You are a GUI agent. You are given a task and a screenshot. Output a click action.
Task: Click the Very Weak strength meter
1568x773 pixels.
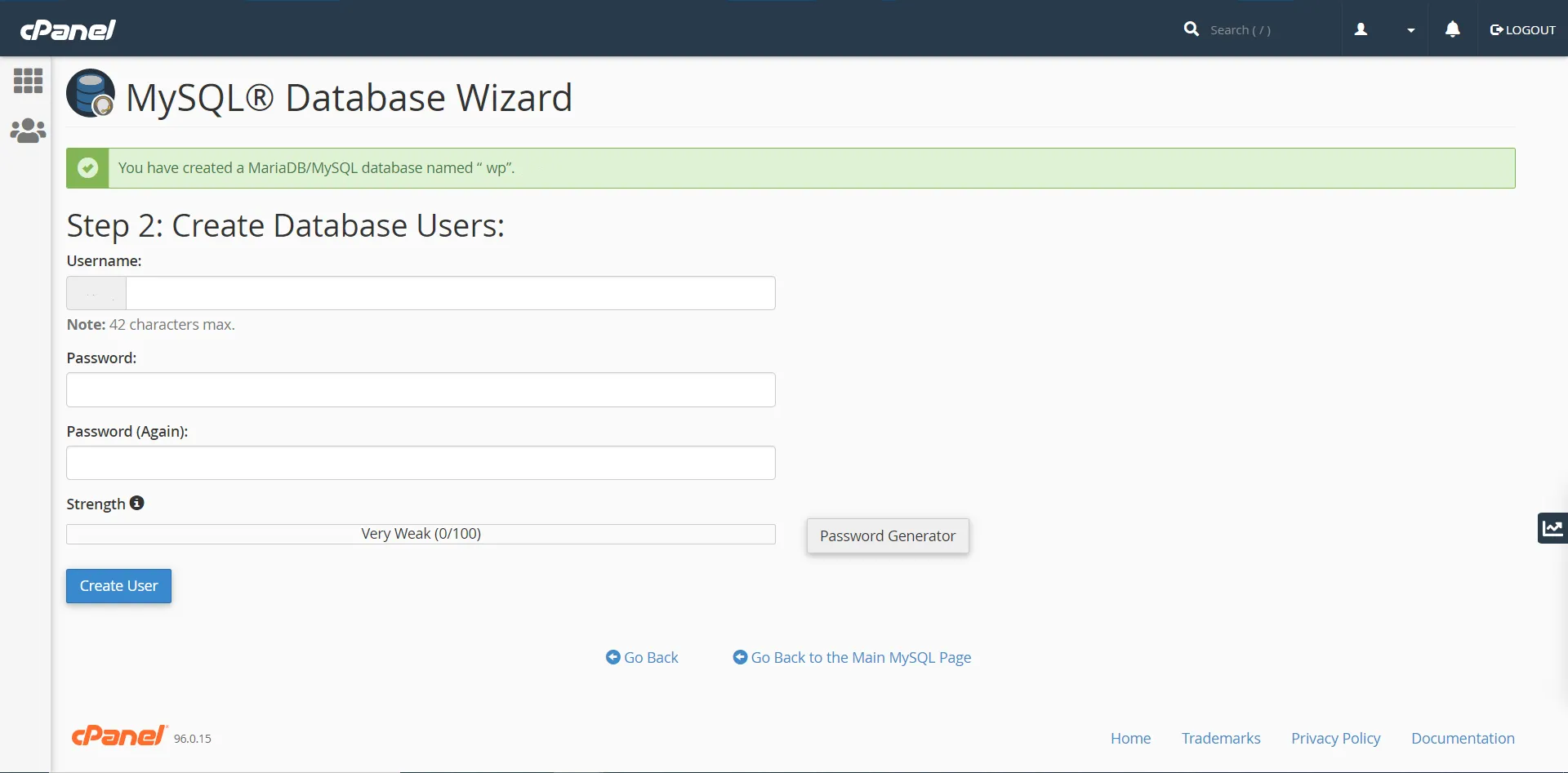click(421, 534)
